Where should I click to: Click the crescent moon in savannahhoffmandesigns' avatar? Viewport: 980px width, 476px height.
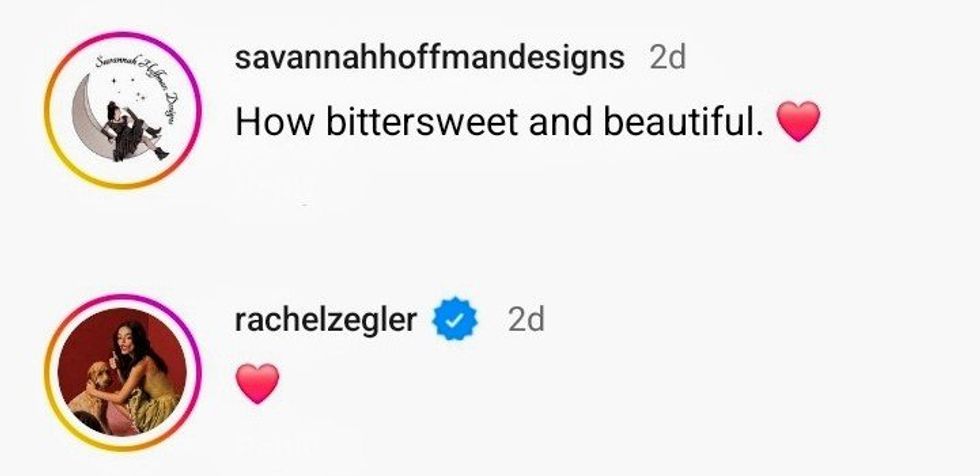tap(100, 130)
